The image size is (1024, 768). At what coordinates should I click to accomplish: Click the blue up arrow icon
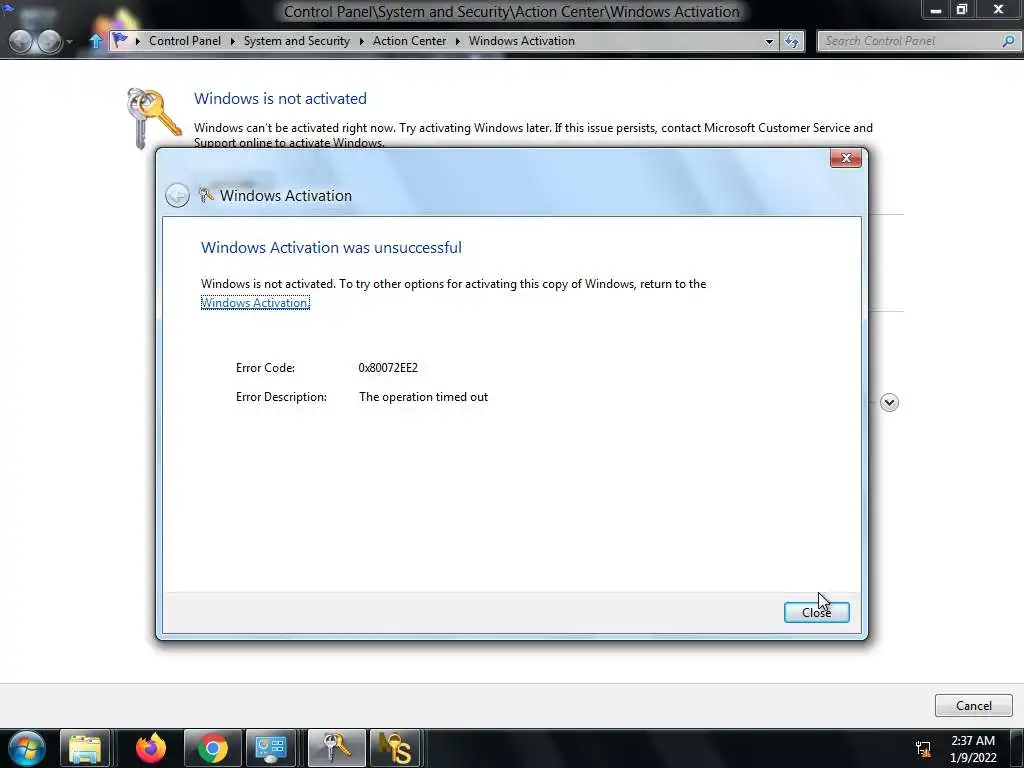click(95, 41)
